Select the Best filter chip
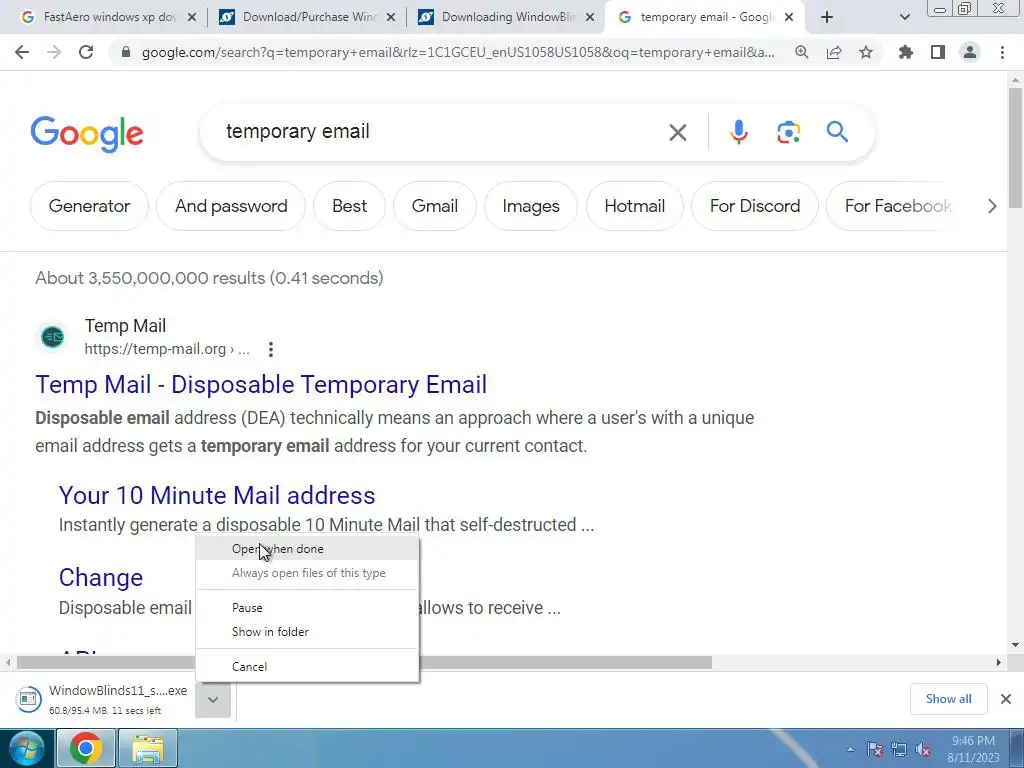The height and width of the screenshot is (768, 1024). point(349,206)
